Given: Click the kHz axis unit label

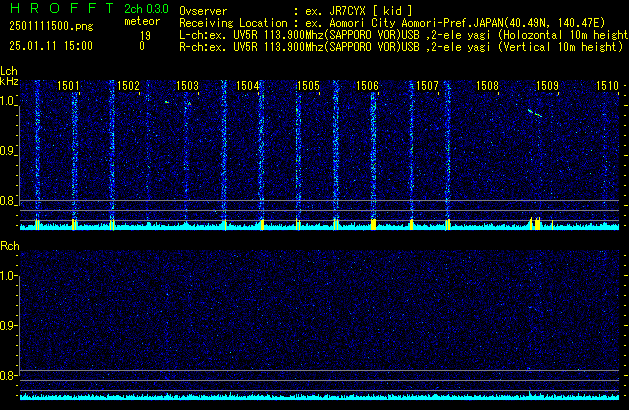Looking at the screenshot, I should [x=9, y=81].
